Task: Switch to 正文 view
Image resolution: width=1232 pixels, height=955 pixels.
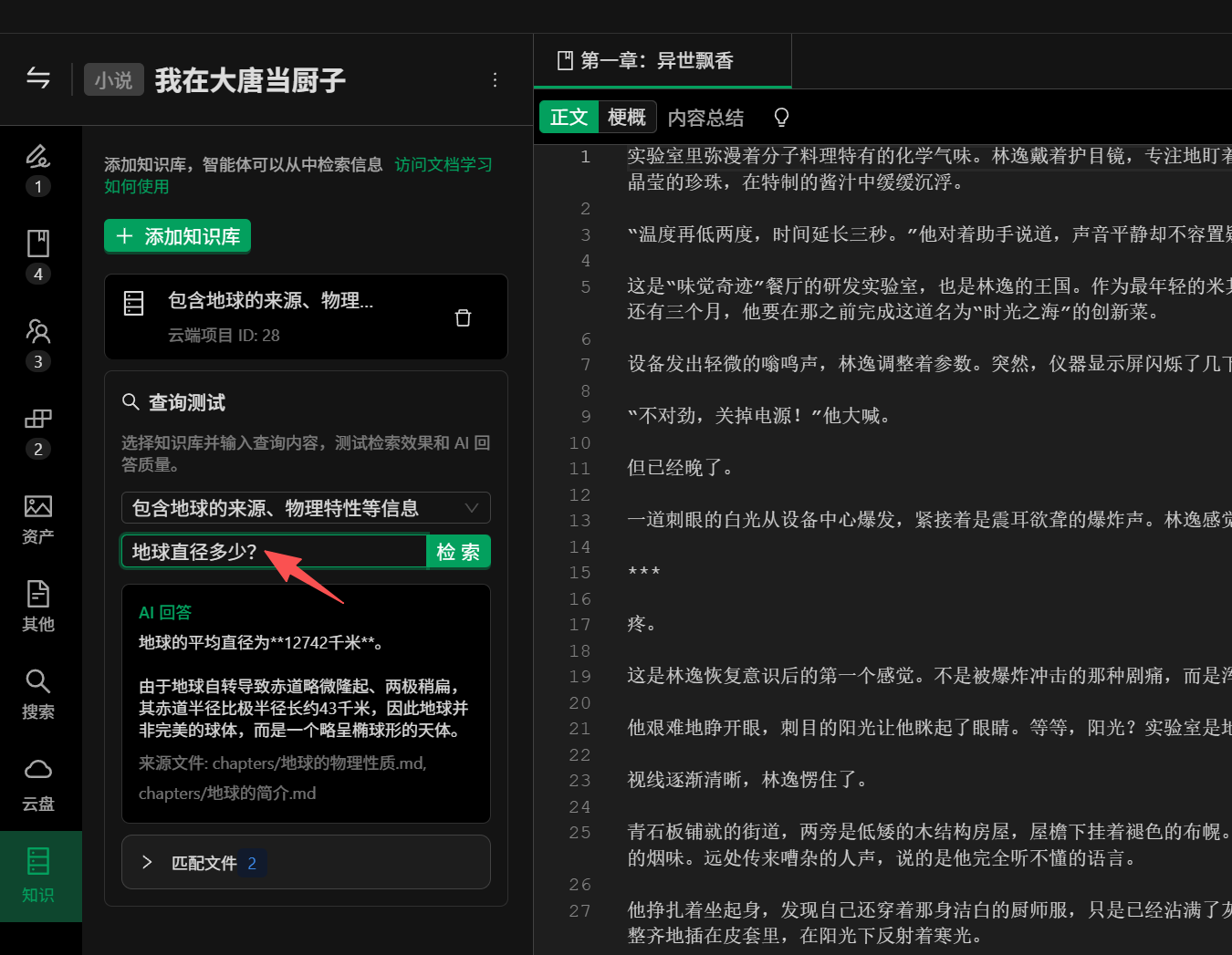Action: tap(569, 118)
